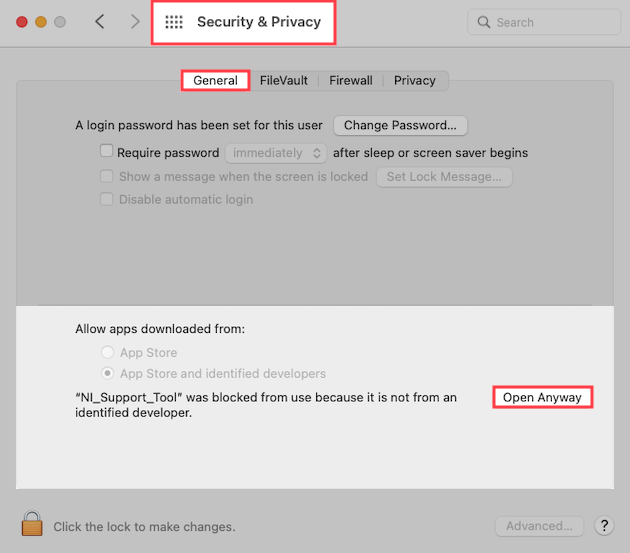Click the padlock to make changes
This screenshot has width=630, height=553.
pyautogui.click(x=33, y=525)
